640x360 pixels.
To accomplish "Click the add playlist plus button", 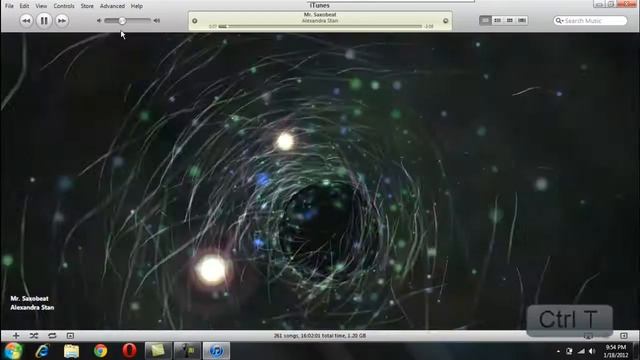I will (16, 336).
